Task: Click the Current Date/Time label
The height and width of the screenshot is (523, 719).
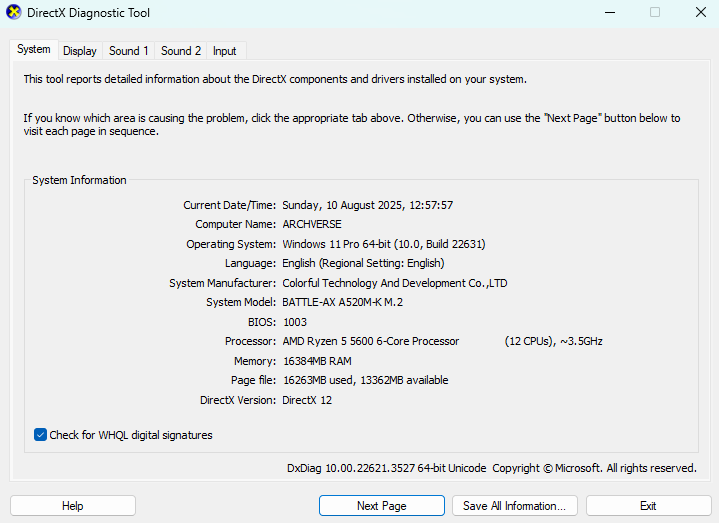Action: tap(229, 205)
